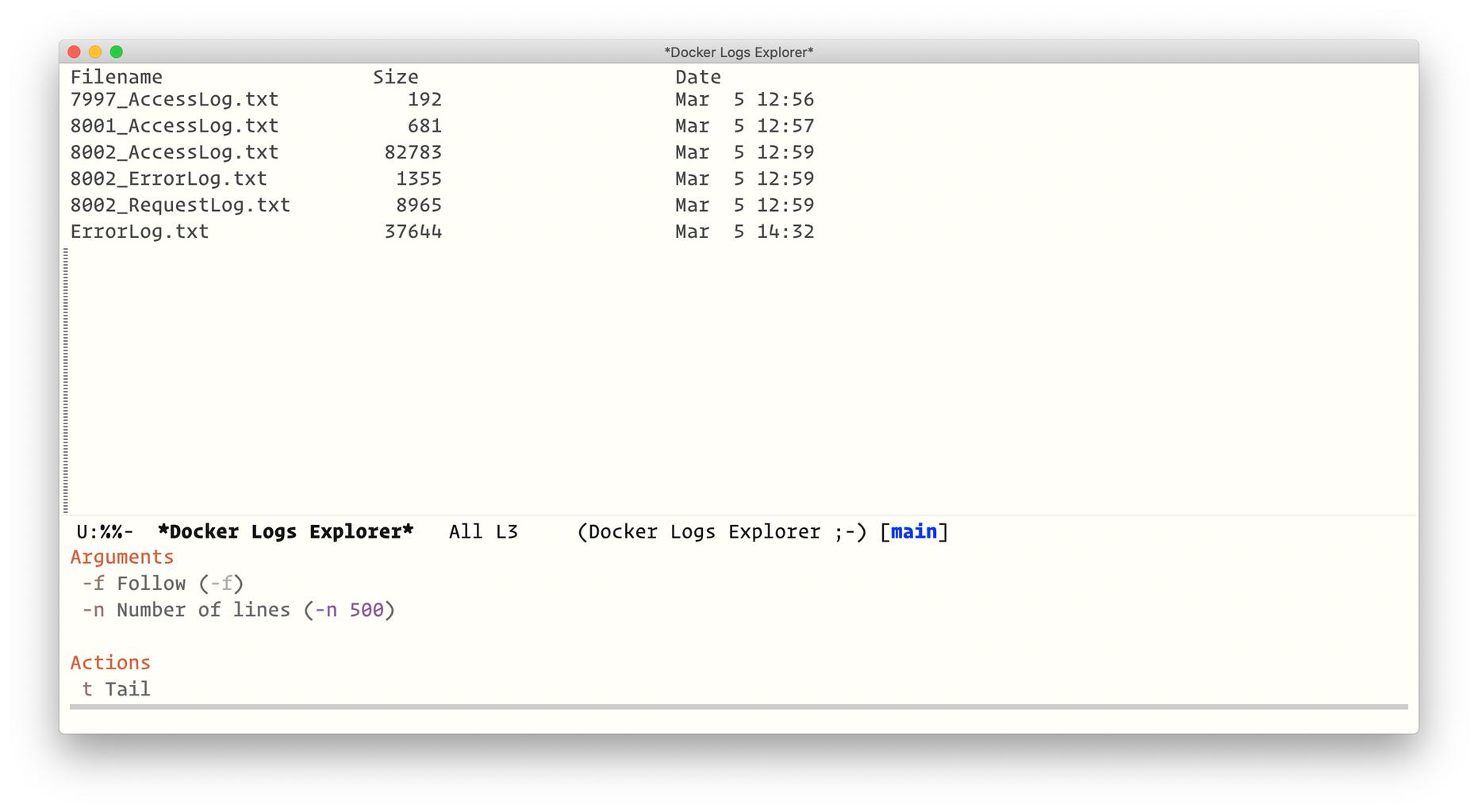Close the window with red button
The height and width of the screenshot is (812, 1478).
75,52
